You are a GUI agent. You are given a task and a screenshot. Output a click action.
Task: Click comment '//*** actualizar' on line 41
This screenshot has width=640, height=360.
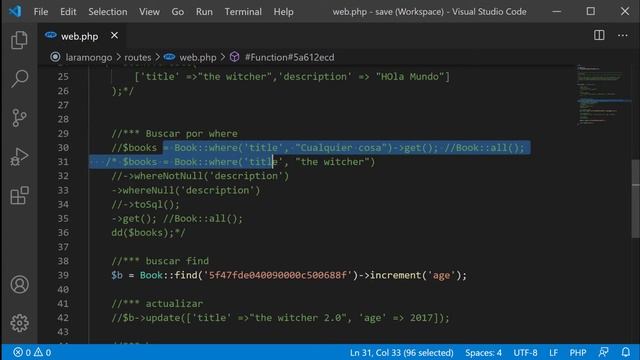[x=157, y=304]
